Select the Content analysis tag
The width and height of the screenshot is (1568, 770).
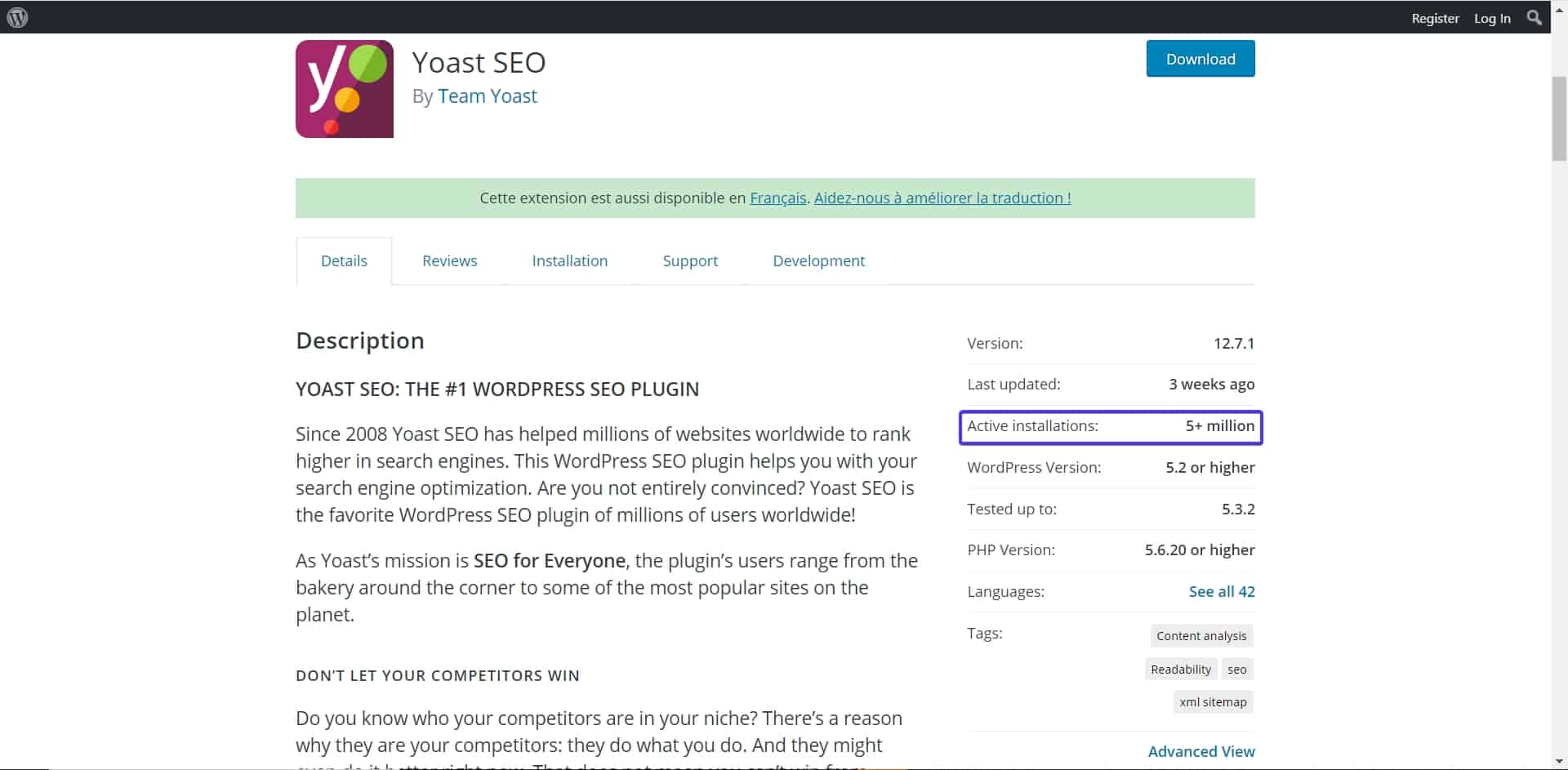point(1201,636)
